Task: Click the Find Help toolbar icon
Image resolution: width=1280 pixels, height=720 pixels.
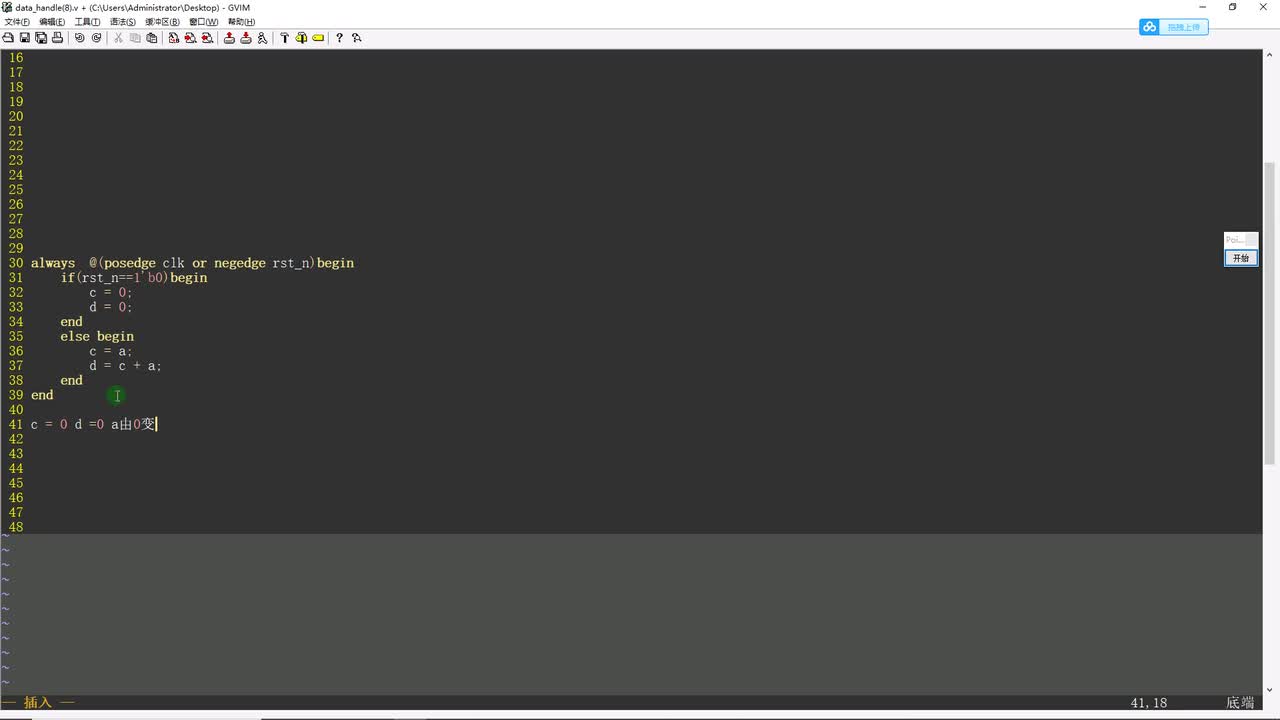Action: [356, 38]
